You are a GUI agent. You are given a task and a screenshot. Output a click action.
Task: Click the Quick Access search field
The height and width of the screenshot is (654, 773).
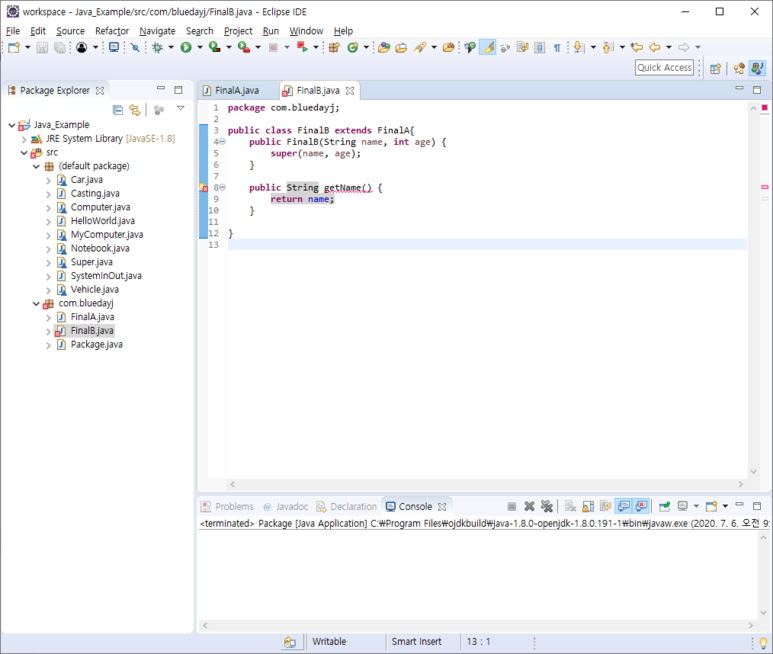(664, 68)
